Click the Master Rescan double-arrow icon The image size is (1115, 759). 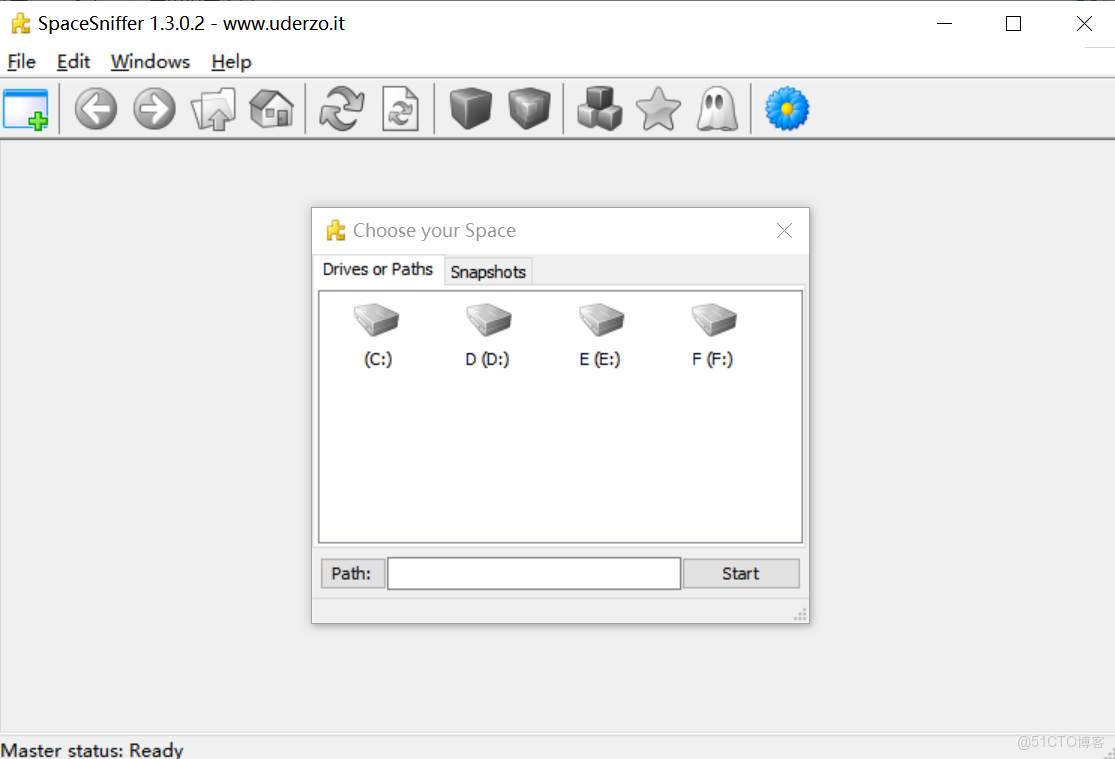(x=341, y=109)
